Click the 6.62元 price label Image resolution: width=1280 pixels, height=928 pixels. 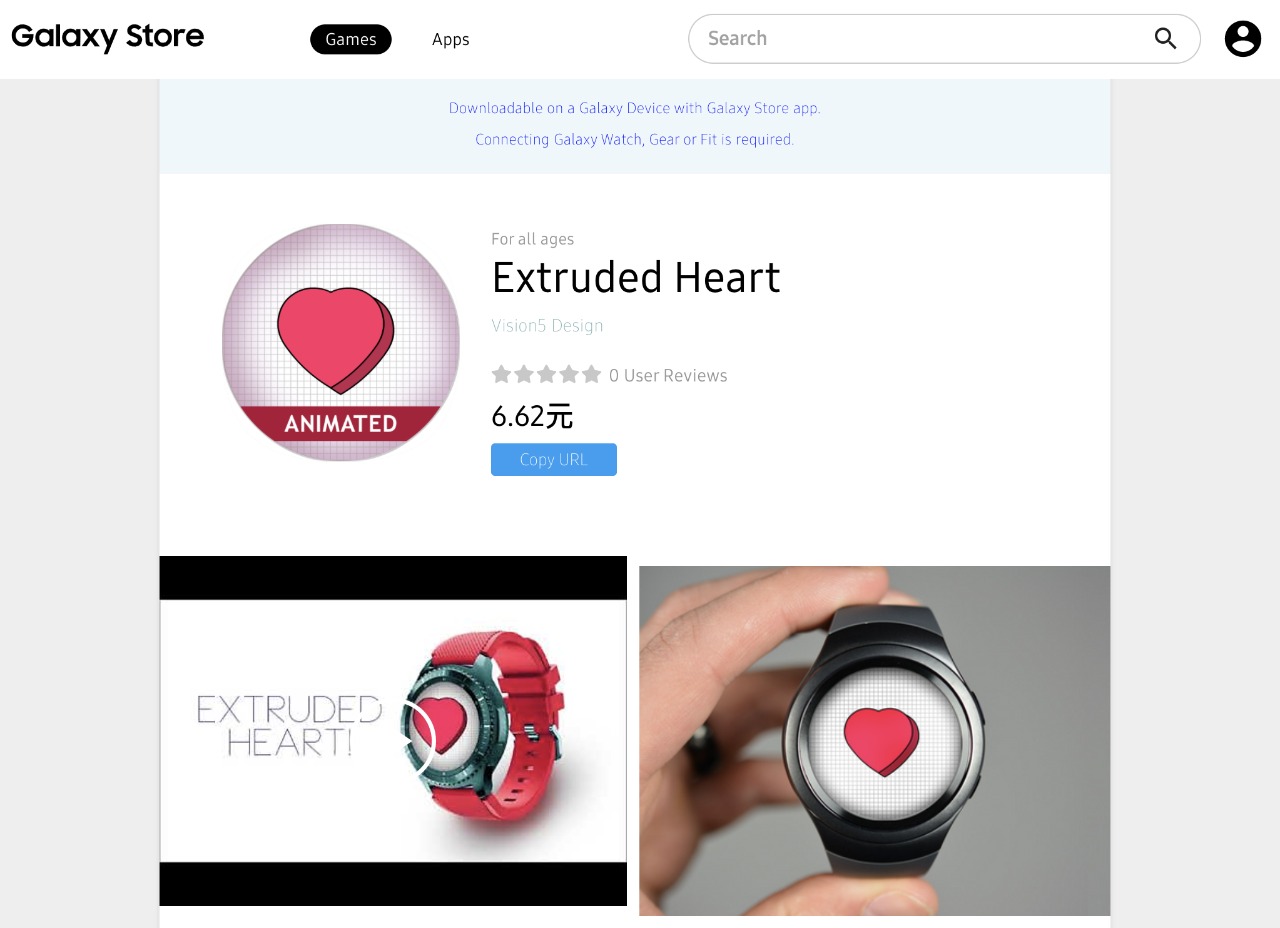click(532, 416)
